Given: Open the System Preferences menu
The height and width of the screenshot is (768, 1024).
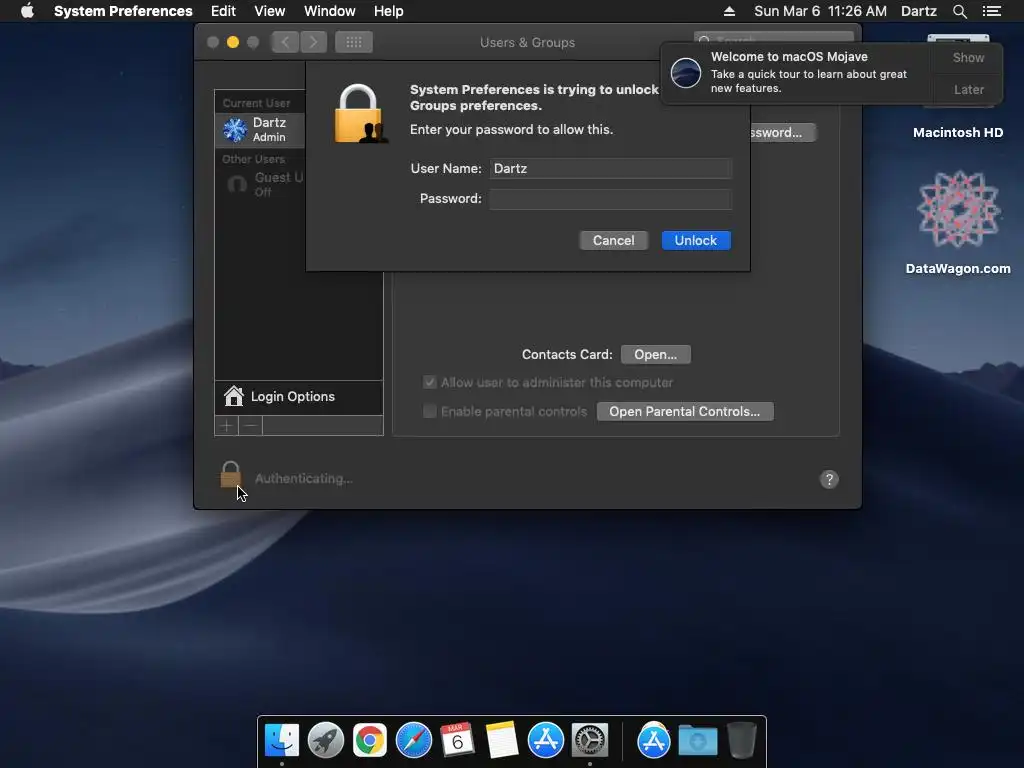Looking at the screenshot, I should pos(123,11).
